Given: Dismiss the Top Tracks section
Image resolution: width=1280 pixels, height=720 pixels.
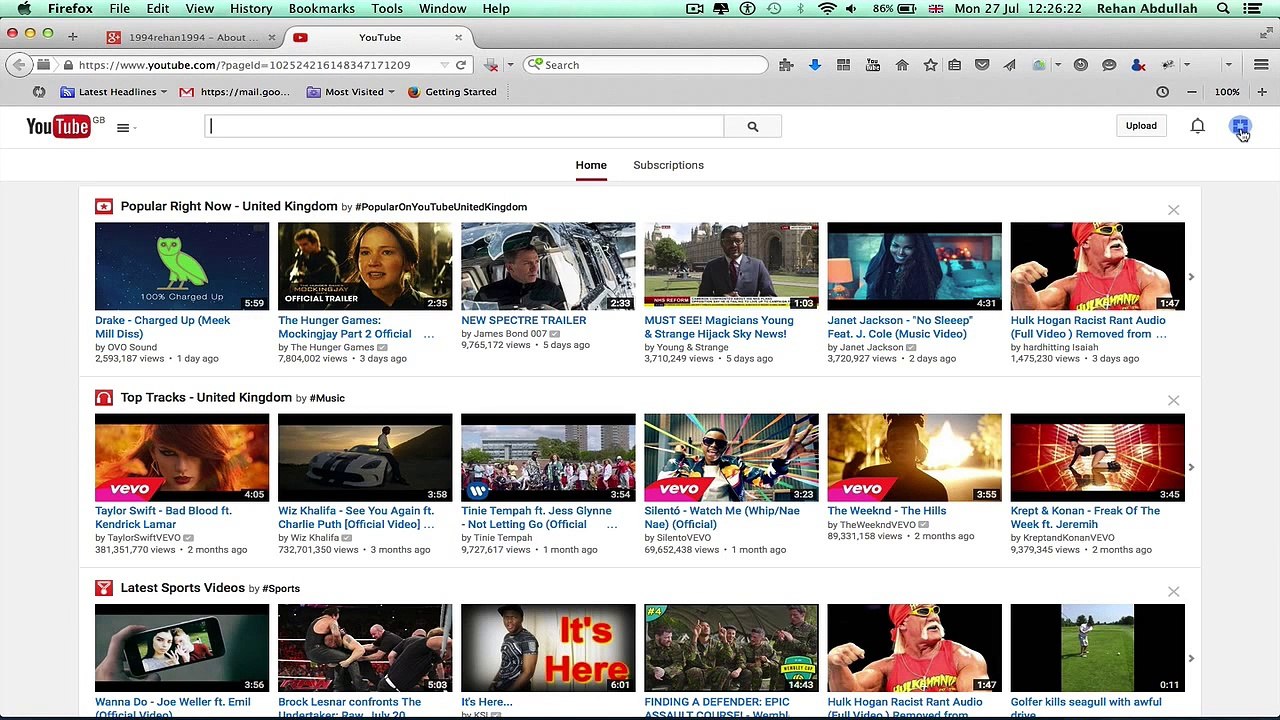Looking at the screenshot, I should tap(1173, 401).
